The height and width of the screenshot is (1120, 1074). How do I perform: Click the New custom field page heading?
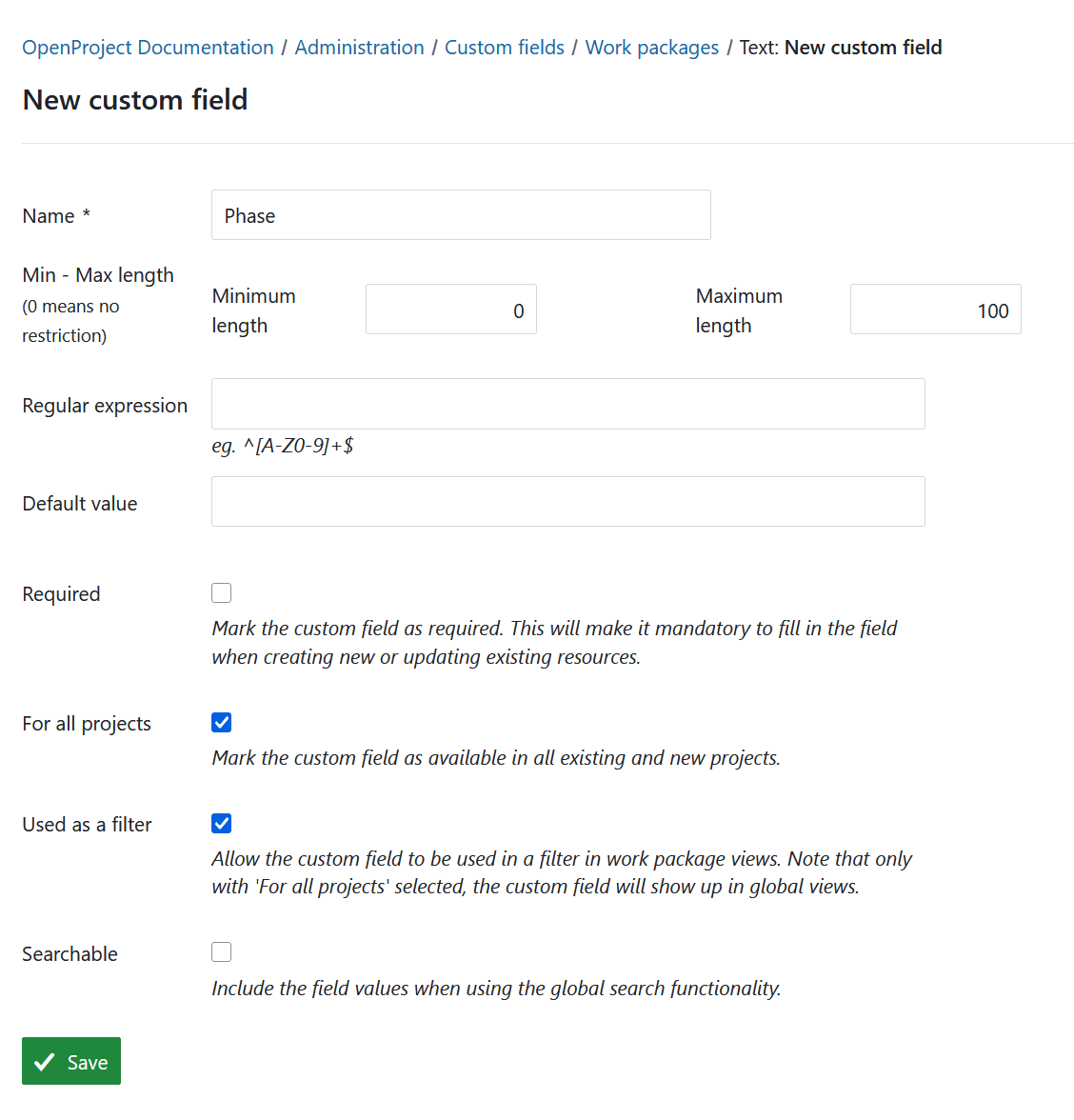(x=134, y=100)
